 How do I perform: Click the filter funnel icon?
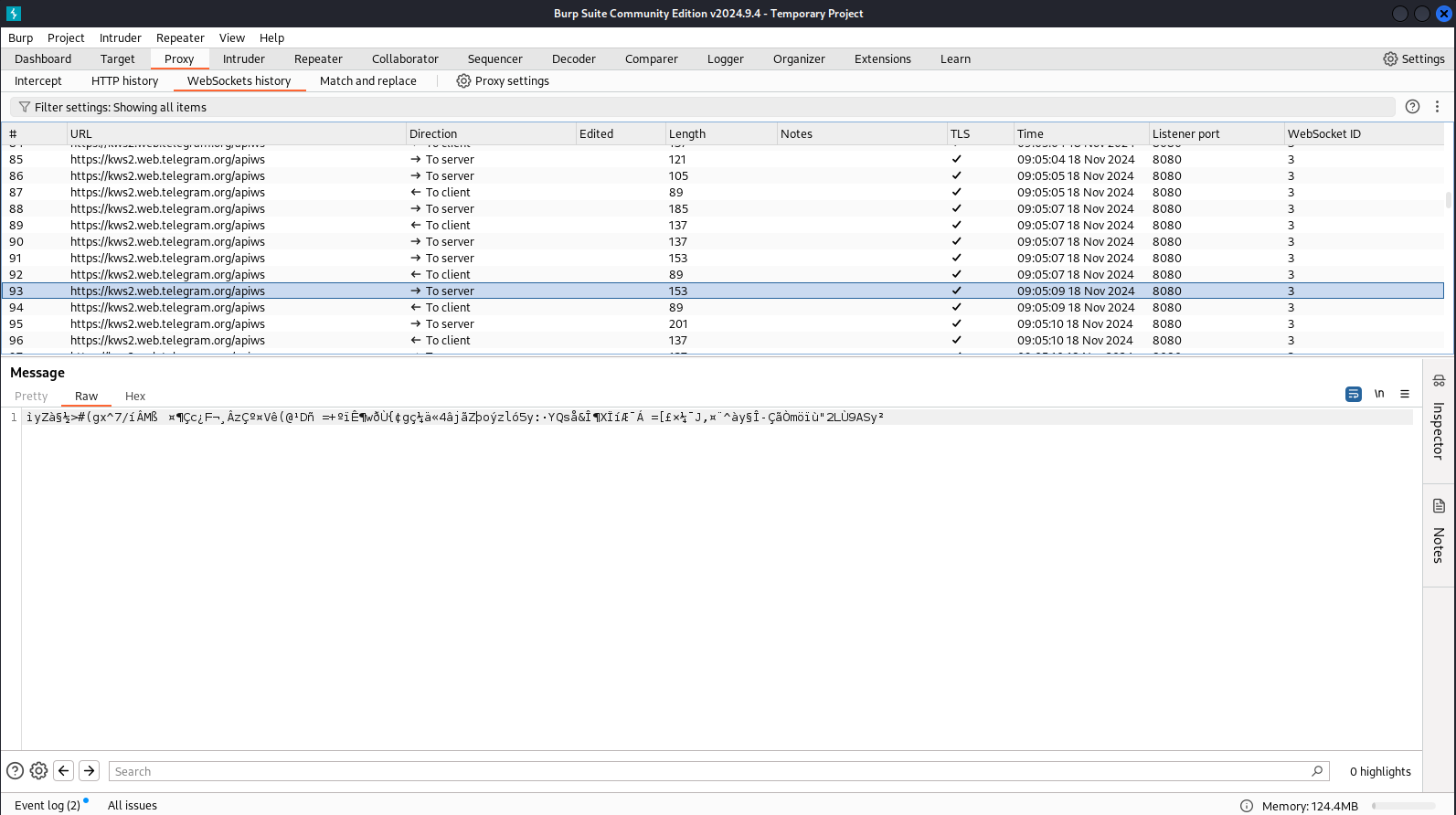tap(25, 107)
